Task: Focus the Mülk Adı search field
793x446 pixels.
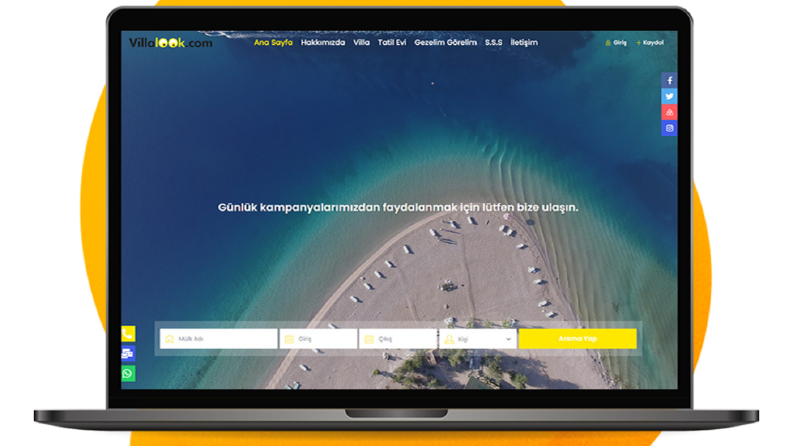Action: 218,339
